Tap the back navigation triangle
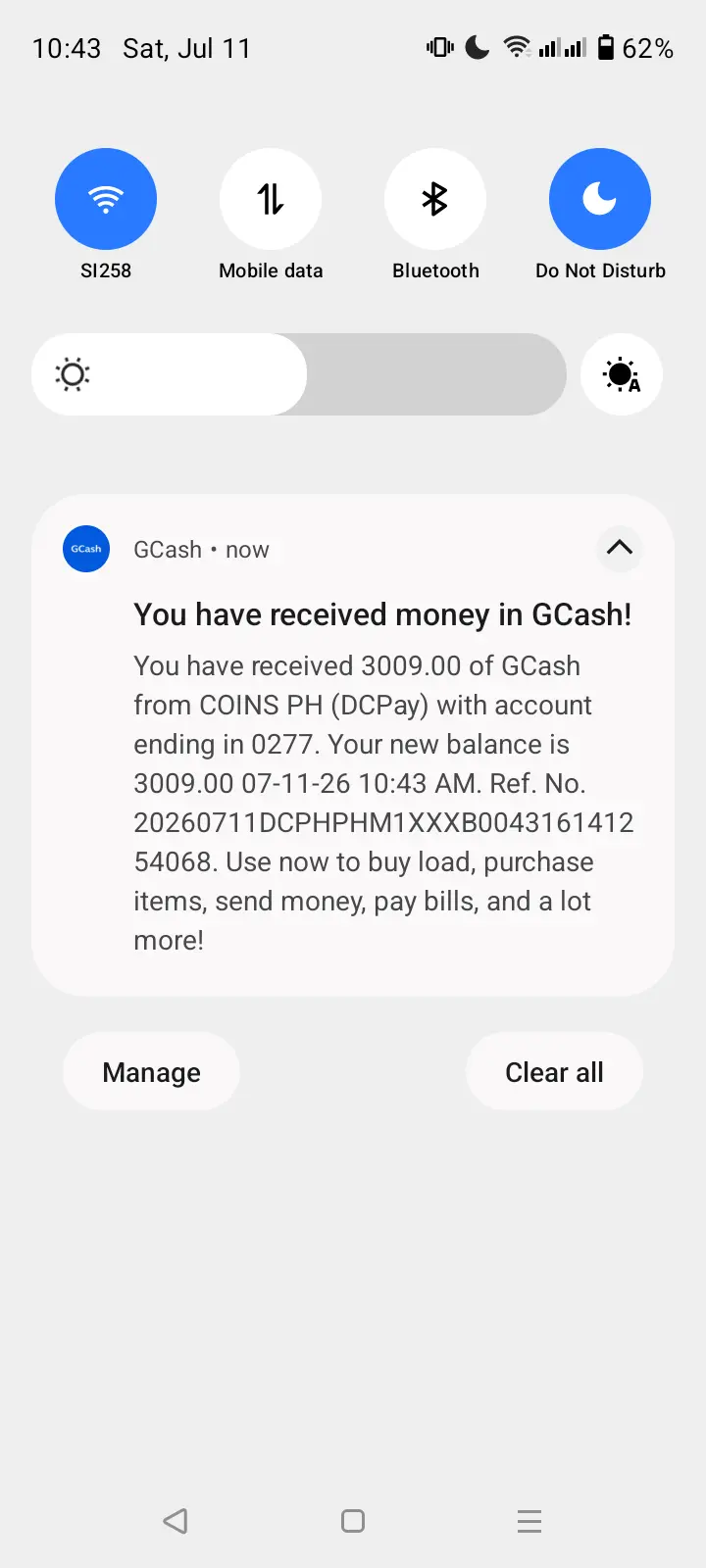 (176, 1521)
